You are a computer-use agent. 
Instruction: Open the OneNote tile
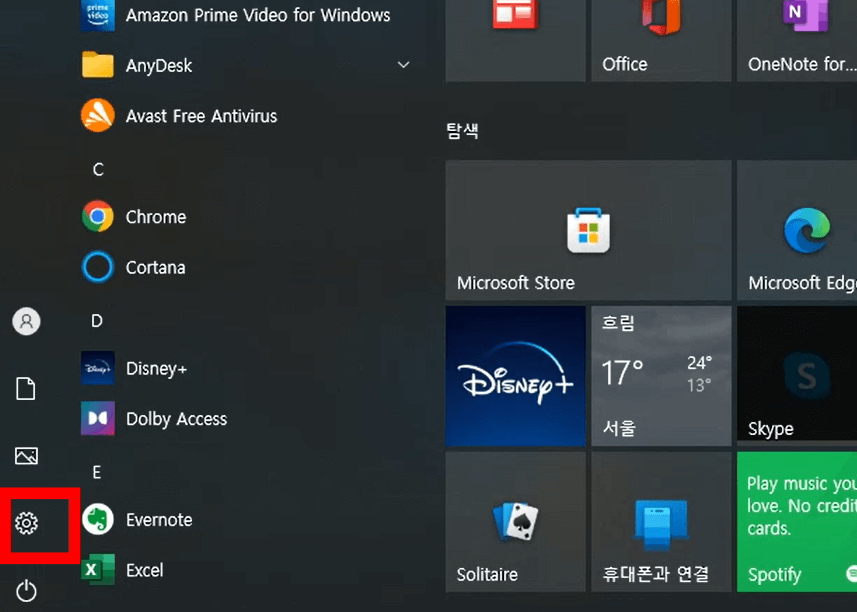click(797, 39)
